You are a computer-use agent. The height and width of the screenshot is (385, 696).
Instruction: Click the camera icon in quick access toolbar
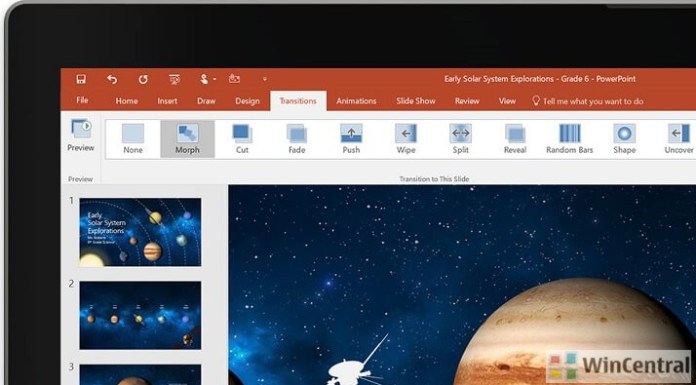pos(234,79)
